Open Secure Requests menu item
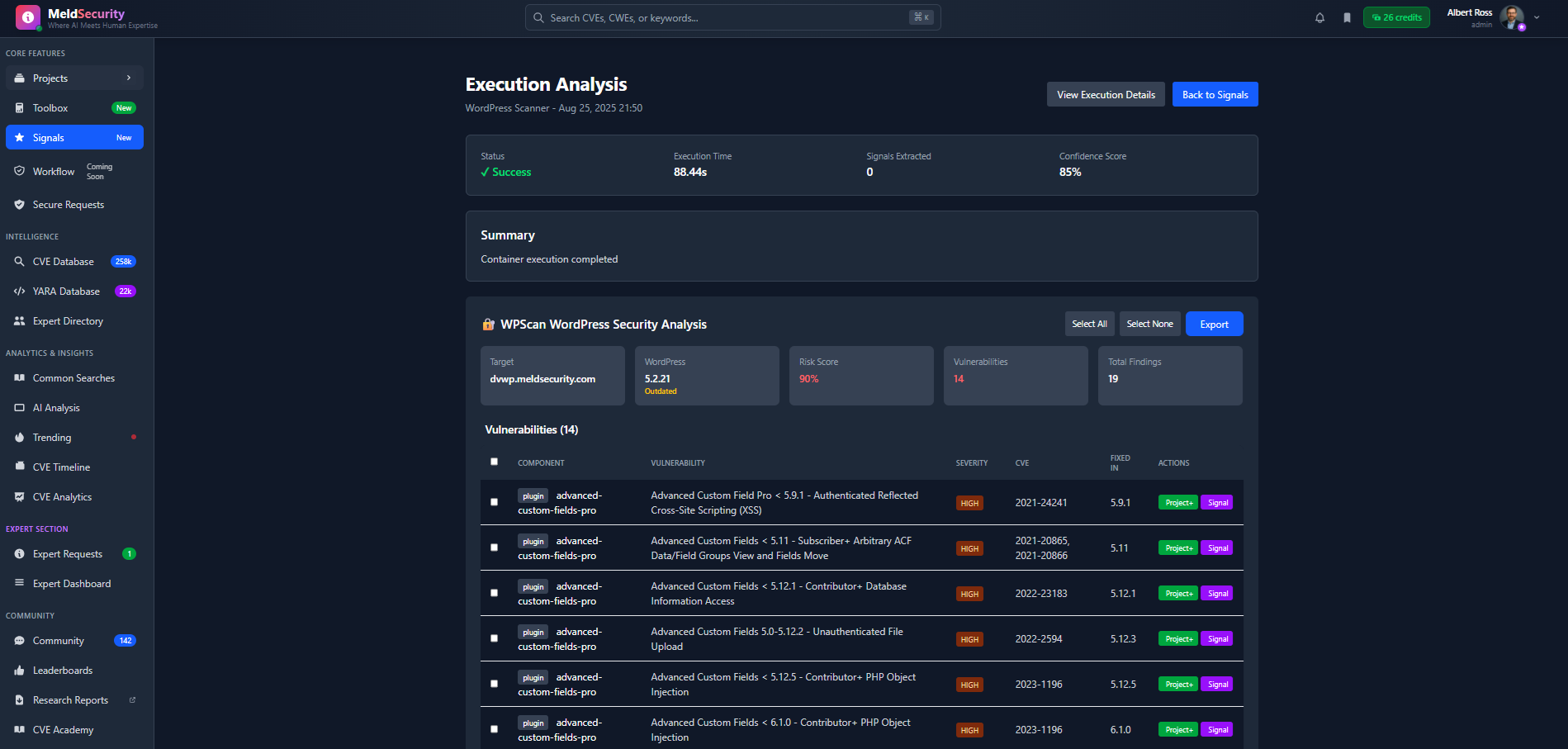Image resolution: width=1568 pixels, height=749 pixels. 74,205
